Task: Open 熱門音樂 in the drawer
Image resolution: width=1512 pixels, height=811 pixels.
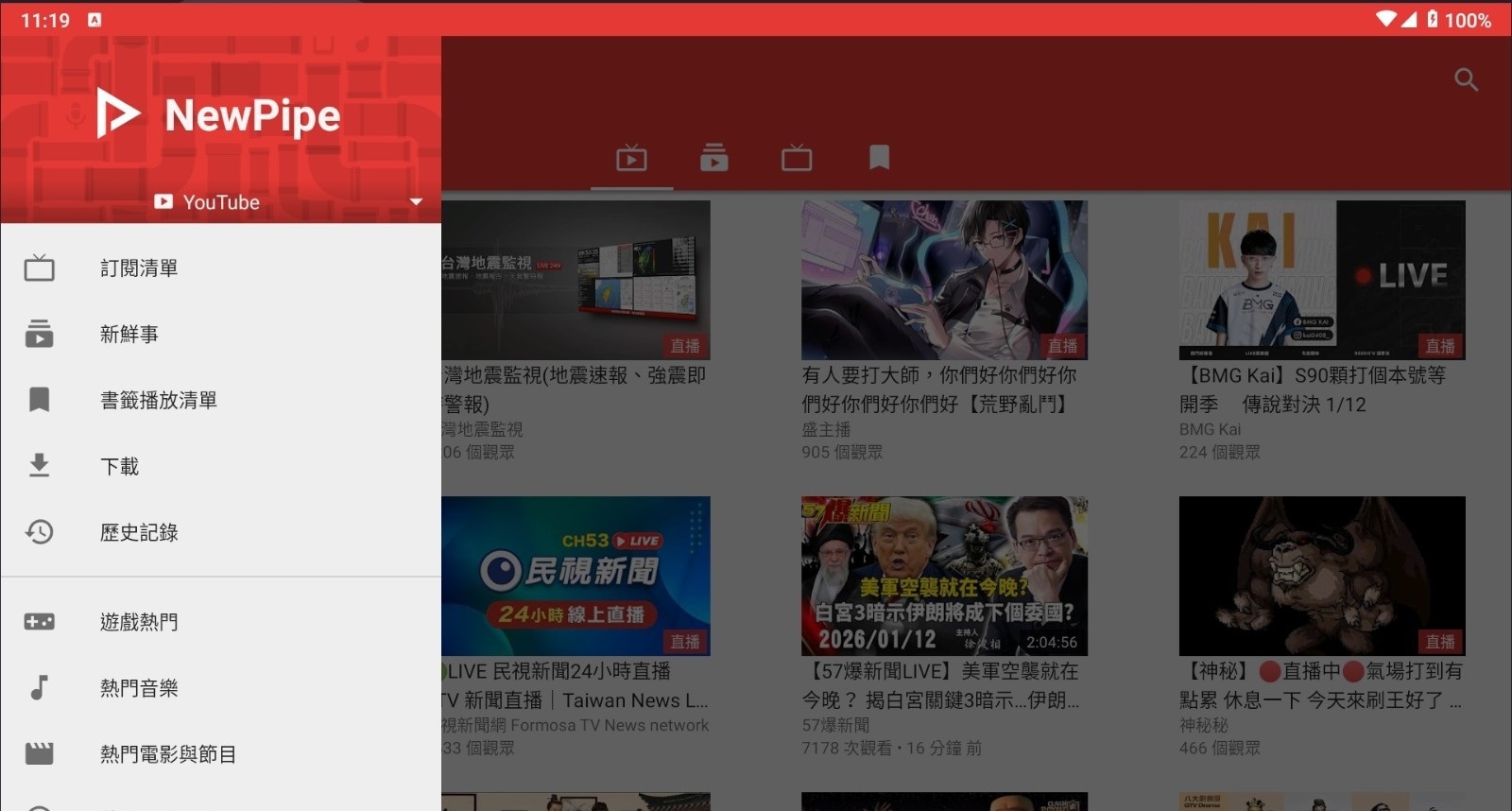Action: coord(221,688)
